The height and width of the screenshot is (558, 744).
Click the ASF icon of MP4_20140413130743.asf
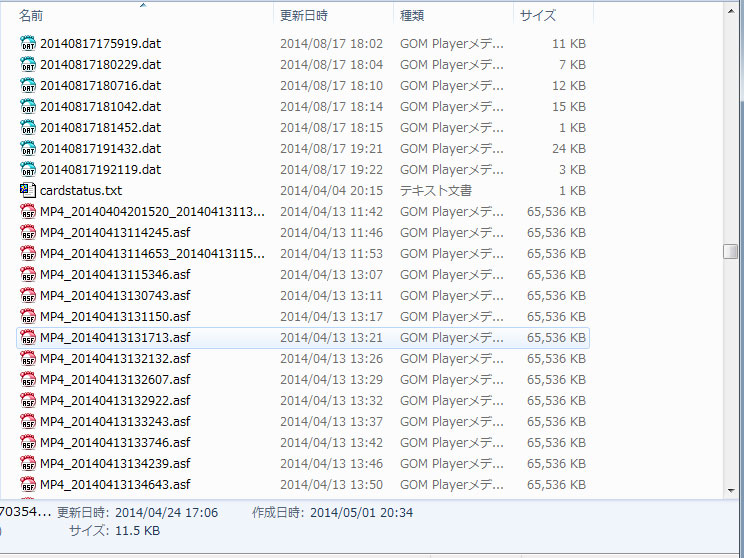pyautogui.click(x=28, y=295)
